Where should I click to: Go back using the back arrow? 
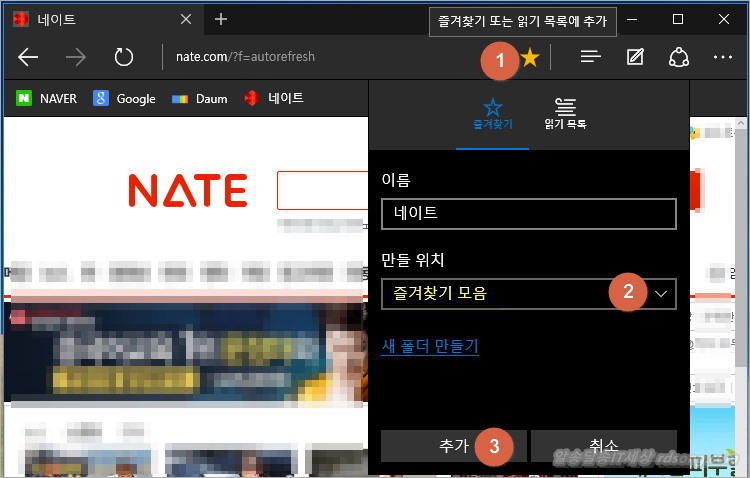point(28,57)
